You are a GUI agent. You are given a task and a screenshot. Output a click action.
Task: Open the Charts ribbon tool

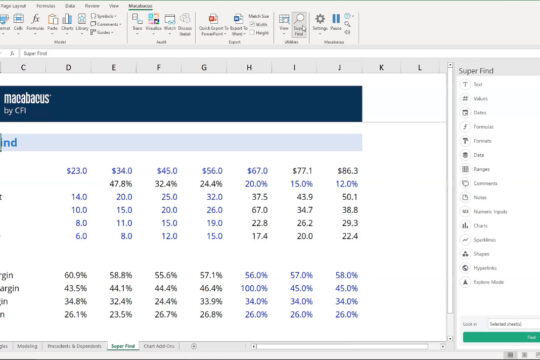tap(67, 23)
